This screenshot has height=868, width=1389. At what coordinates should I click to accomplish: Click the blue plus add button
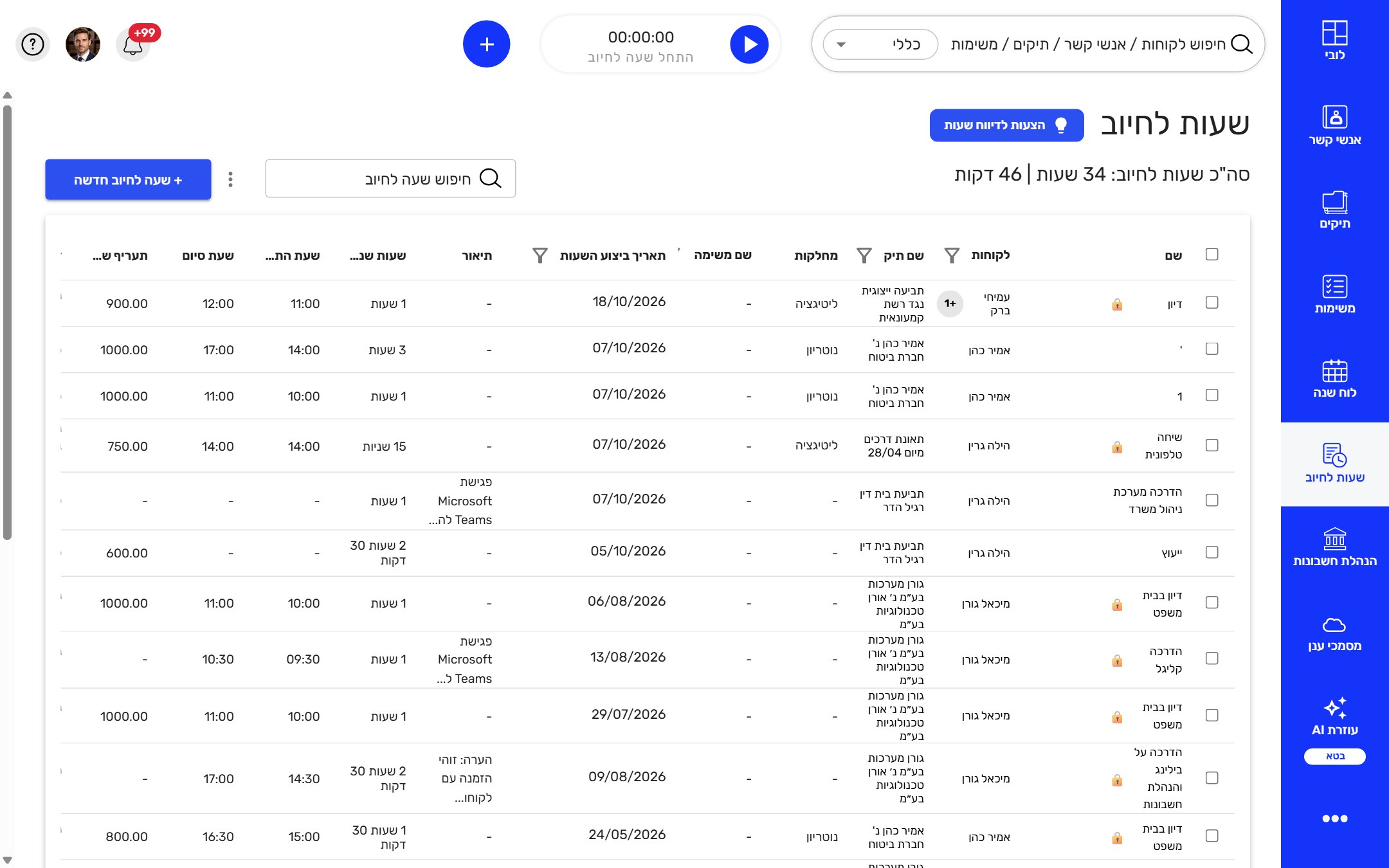tap(487, 44)
